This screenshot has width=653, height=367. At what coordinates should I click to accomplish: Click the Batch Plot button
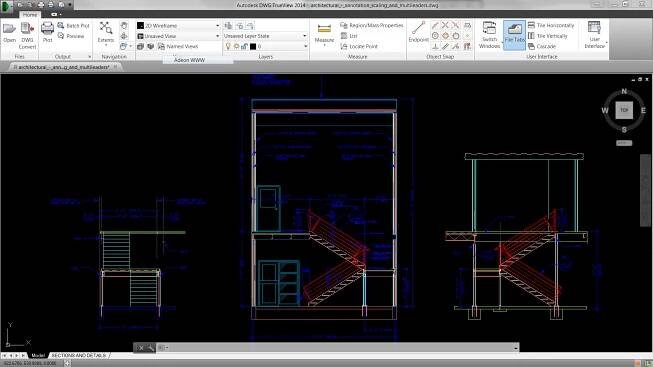click(x=73, y=25)
